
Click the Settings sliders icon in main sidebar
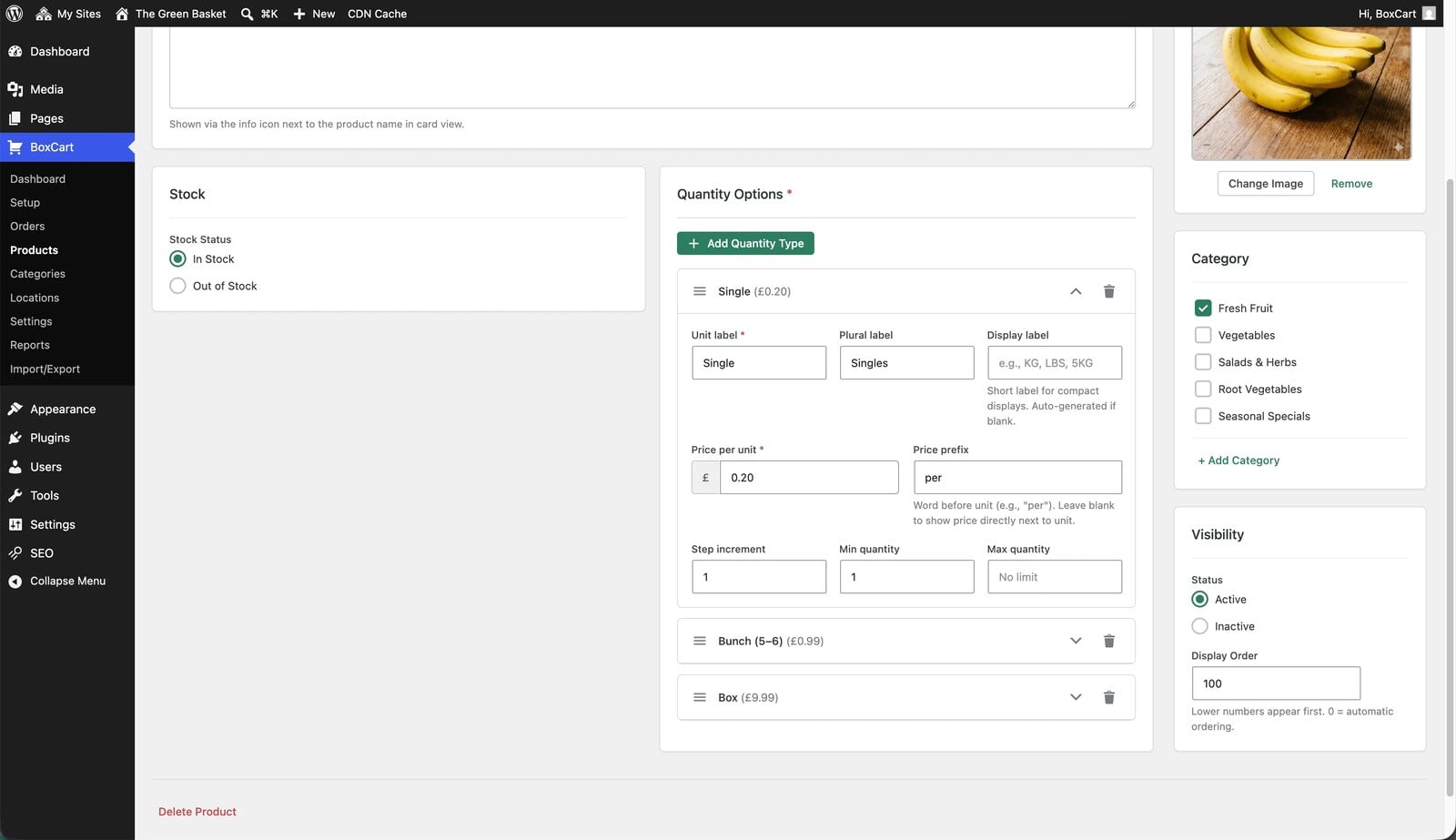[x=15, y=524]
